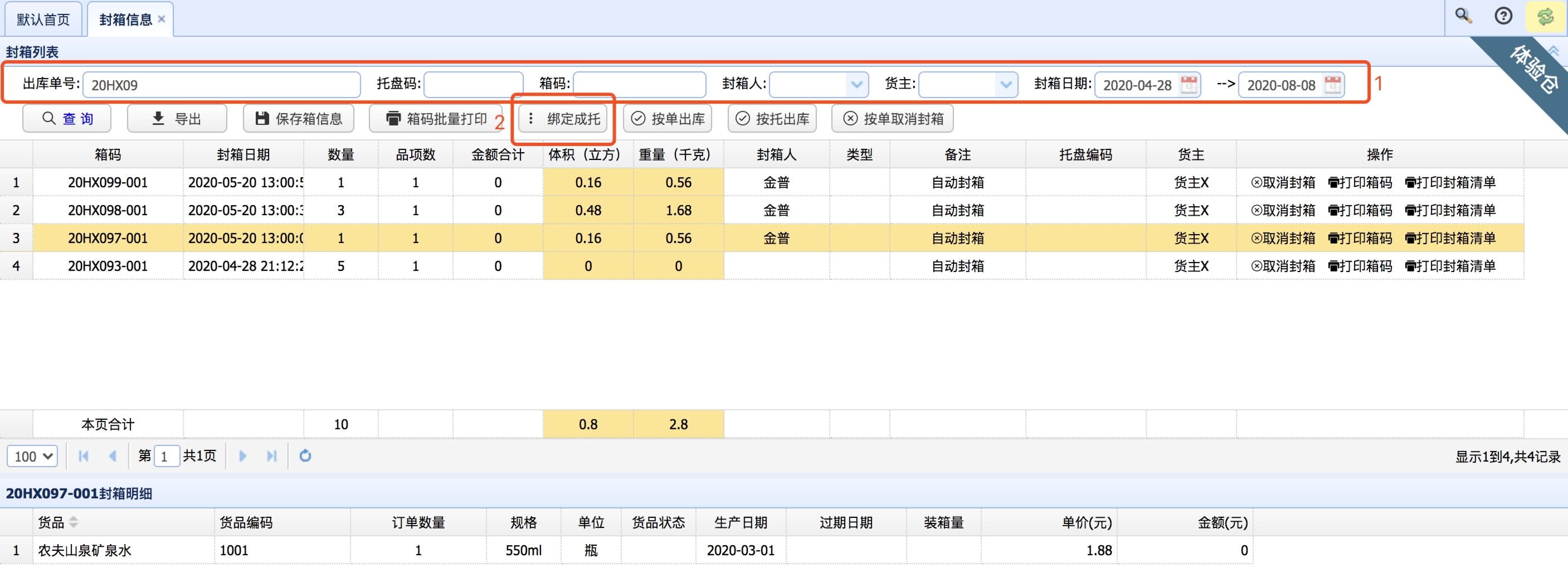Click 箱码批量打印 button
Screen dimensions: 1568x582
[x=436, y=118]
